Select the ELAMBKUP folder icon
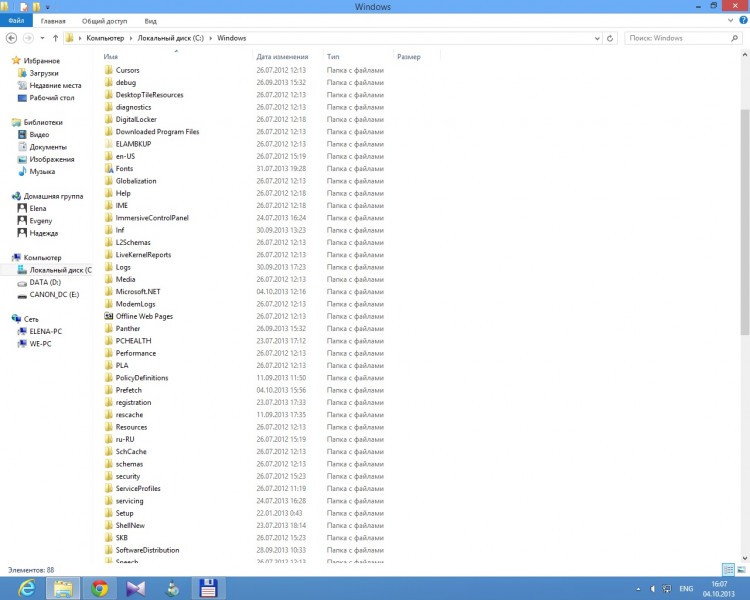The height and width of the screenshot is (600, 750). point(109,144)
